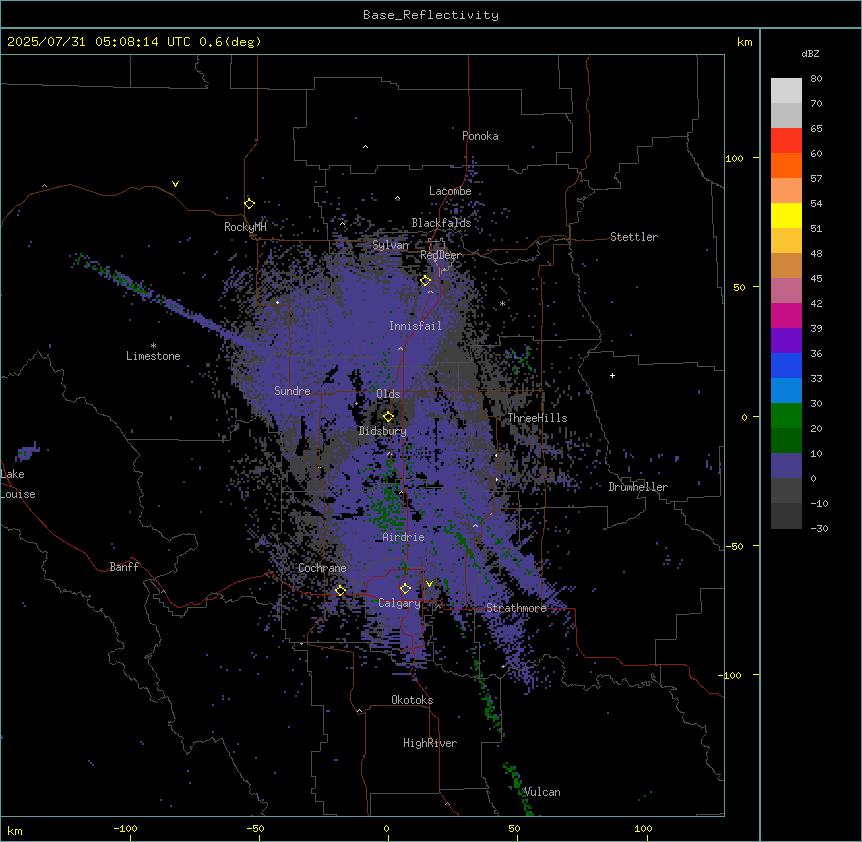Click the Ponoka city label
This screenshot has width=862, height=842.
[x=480, y=136]
